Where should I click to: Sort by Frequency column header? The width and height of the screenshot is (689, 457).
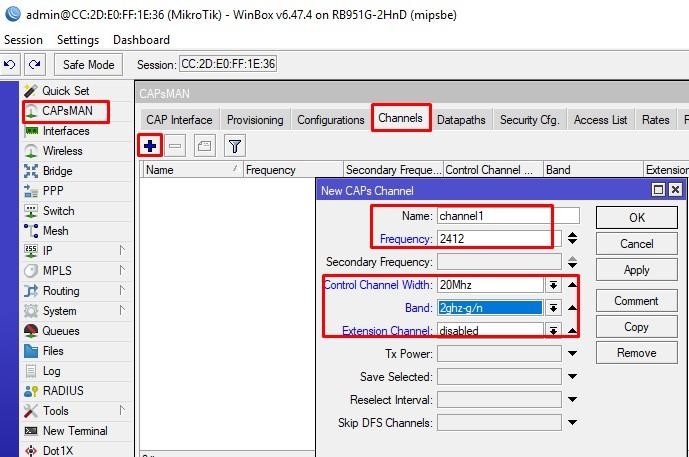[293, 170]
